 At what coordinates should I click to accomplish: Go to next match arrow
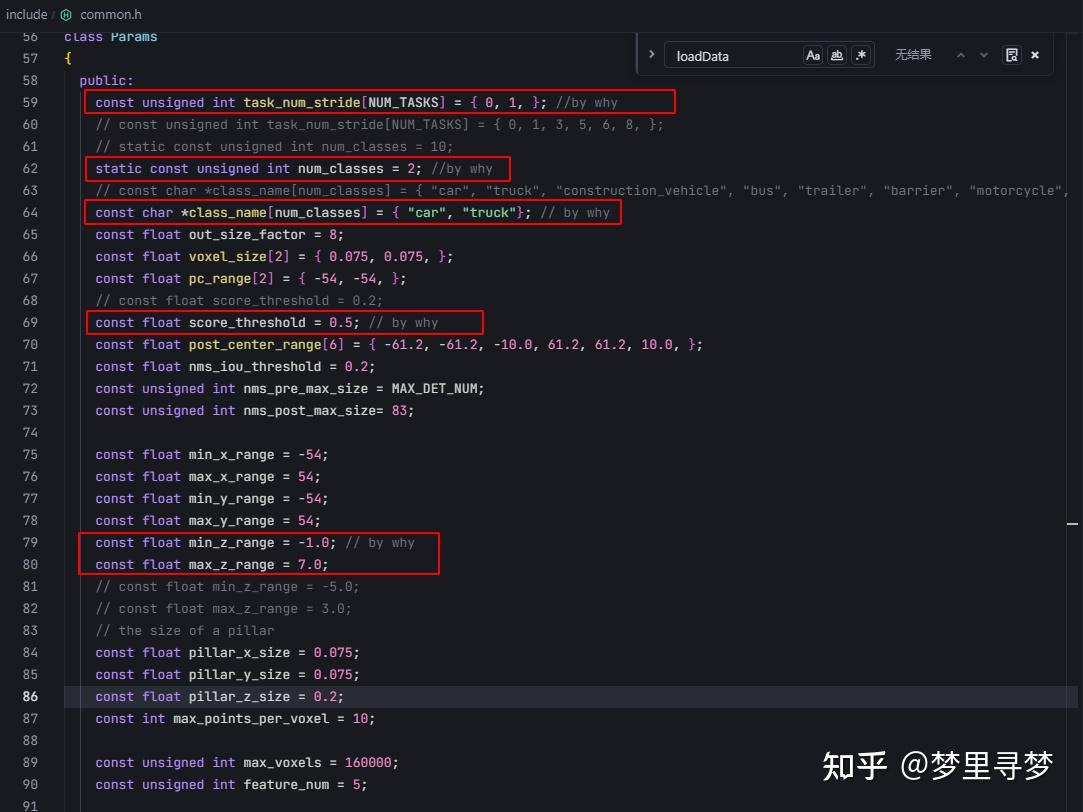click(984, 55)
